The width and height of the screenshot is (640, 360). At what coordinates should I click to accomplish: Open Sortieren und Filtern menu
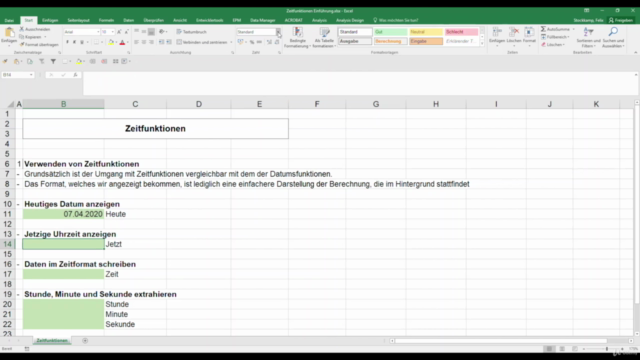(588, 37)
